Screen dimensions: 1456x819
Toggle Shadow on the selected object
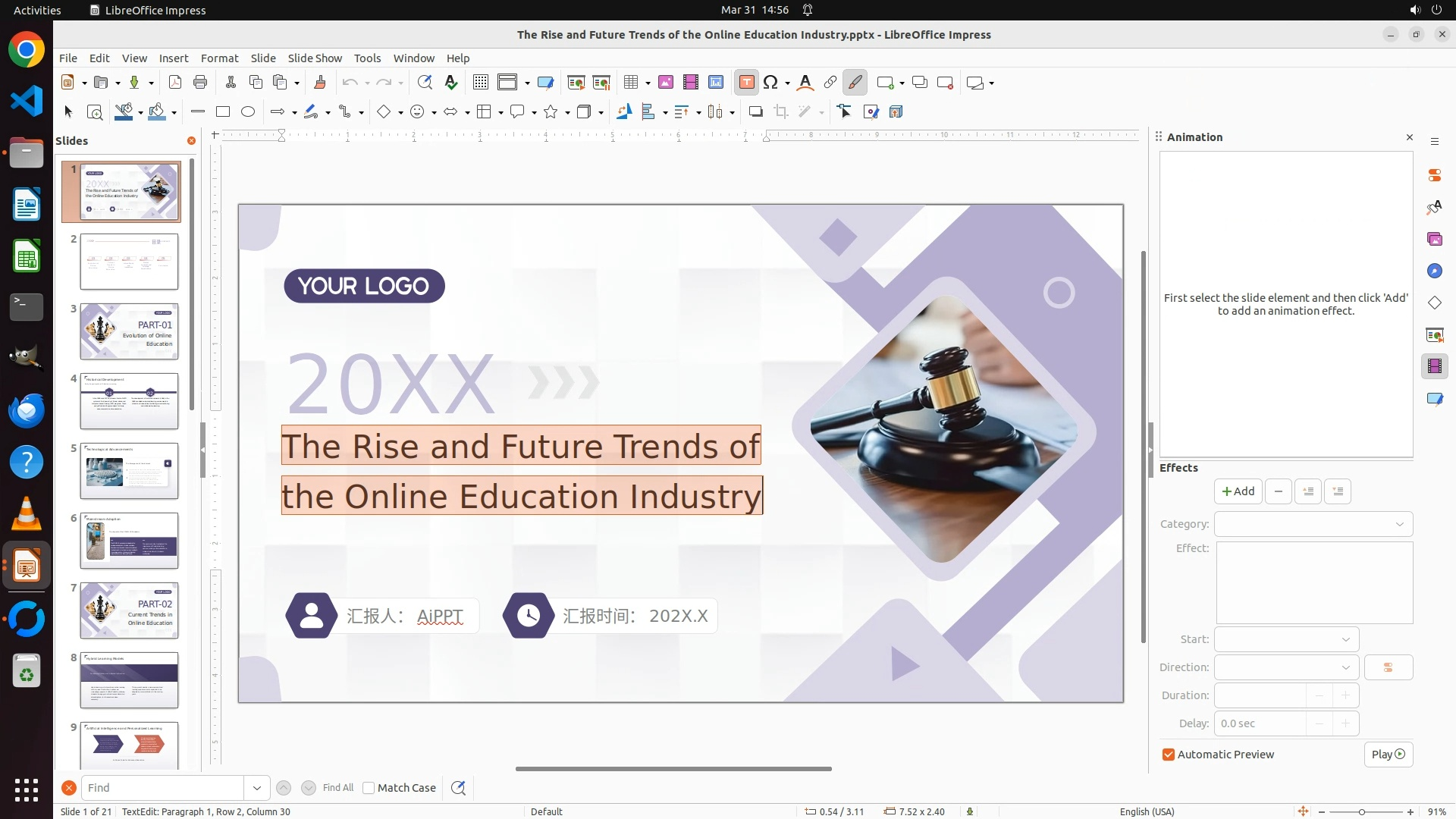pos(755,112)
